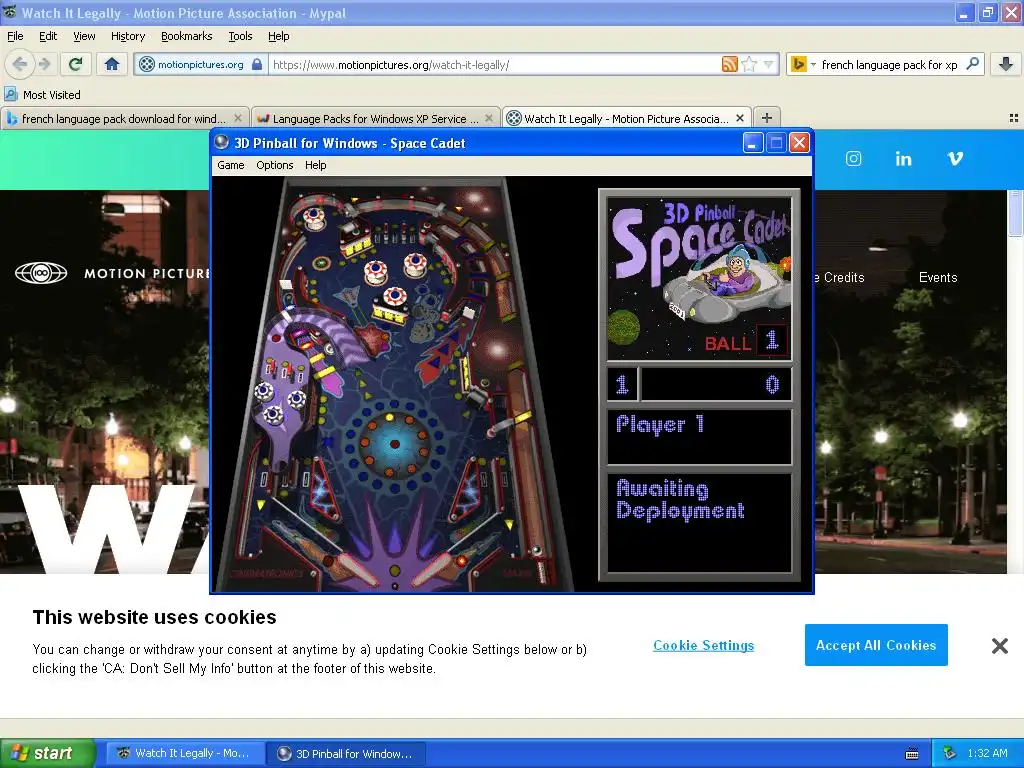Screen dimensions: 1024x768
Task: Open the browser History menu
Action: pos(128,36)
